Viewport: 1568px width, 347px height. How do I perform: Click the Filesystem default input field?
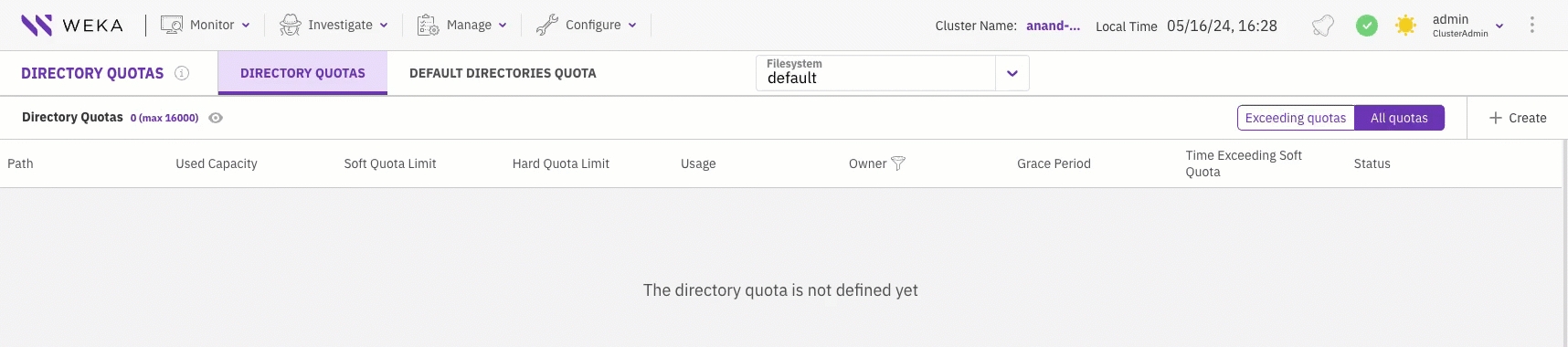tap(875, 73)
